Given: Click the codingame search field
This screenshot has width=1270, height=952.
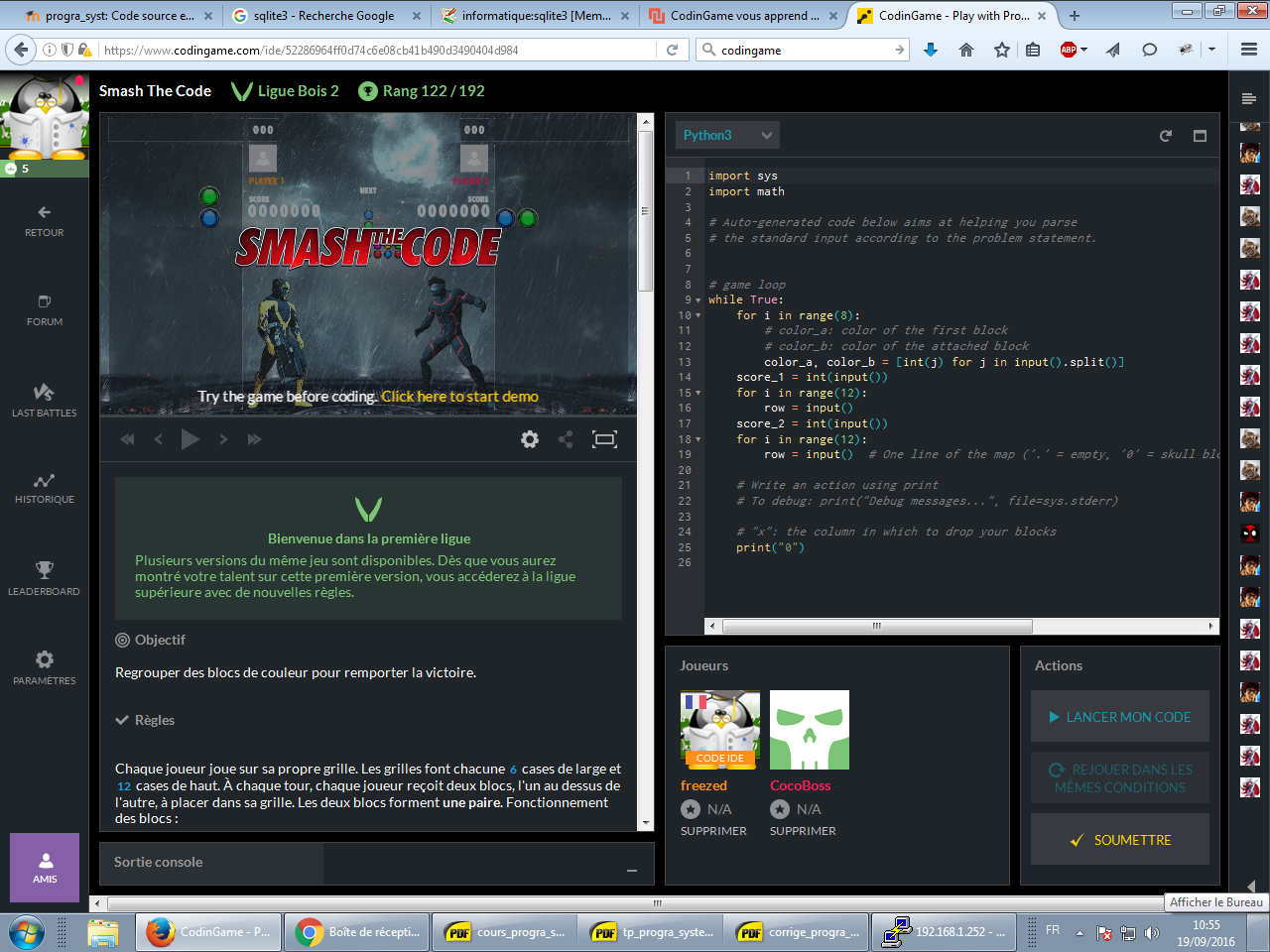Looking at the screenshot, I should tap(802, 50).
